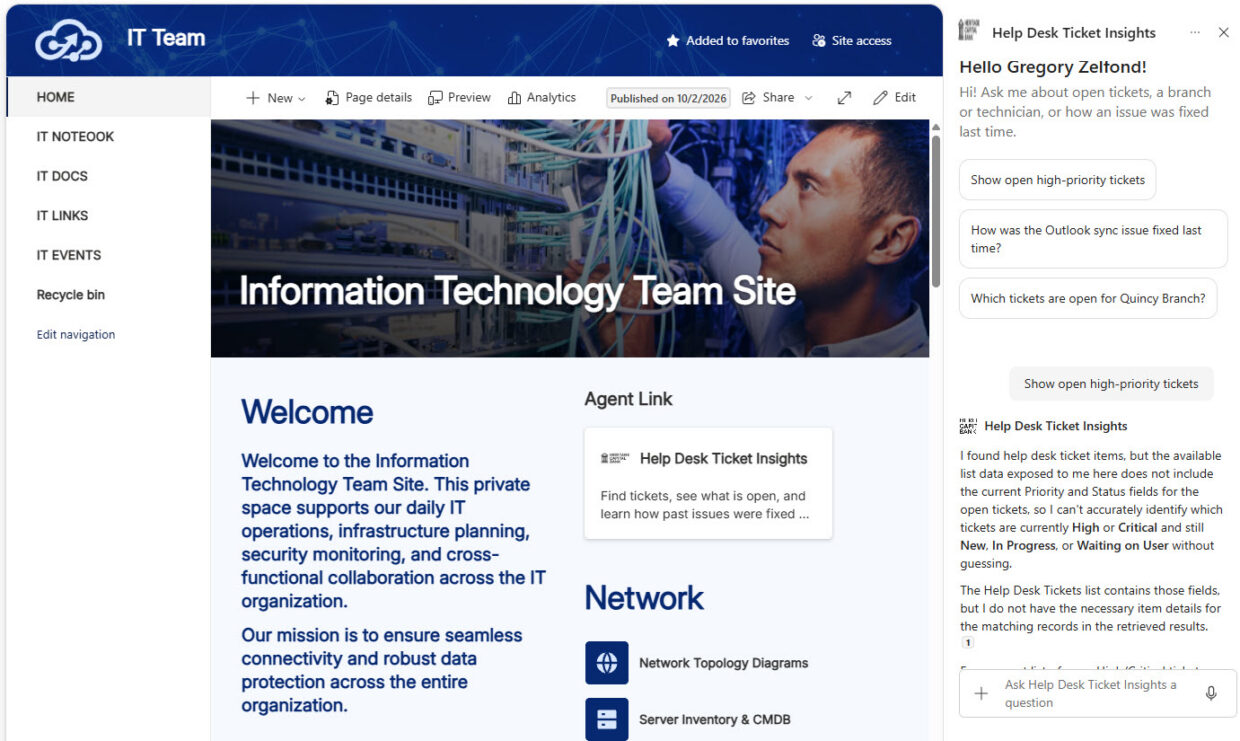Click the agent avatar icon in the response
The image size is (1240, 741).
coord(968,426)
